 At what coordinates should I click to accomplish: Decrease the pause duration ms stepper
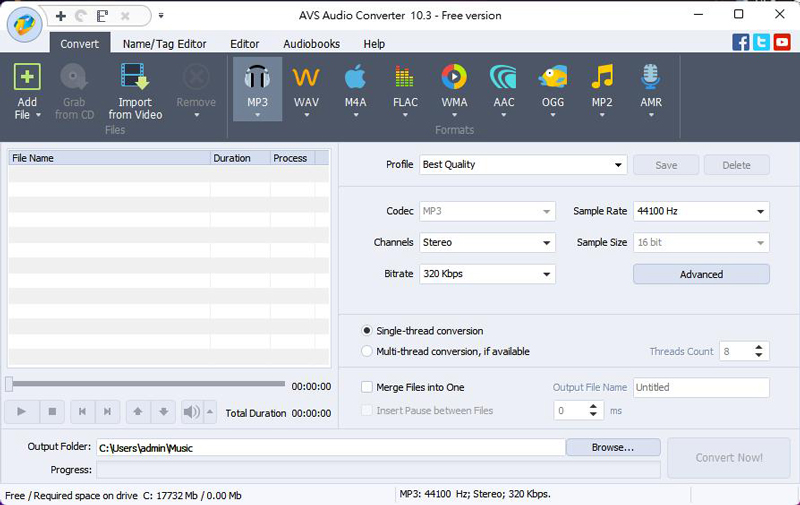(593, 414)
